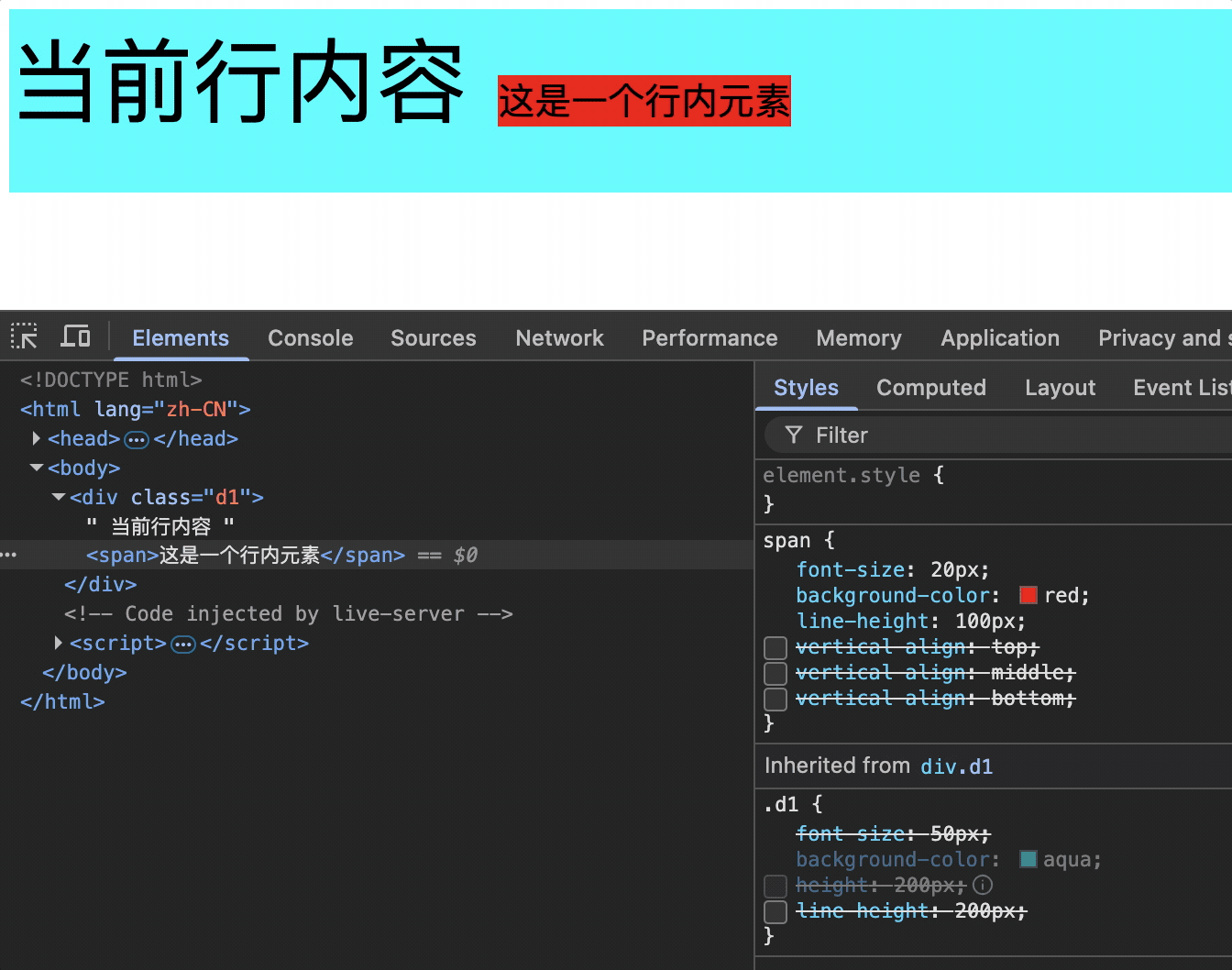
Task: Click the div.d1 link in Inherited from
Action: [x=956, y=766]
